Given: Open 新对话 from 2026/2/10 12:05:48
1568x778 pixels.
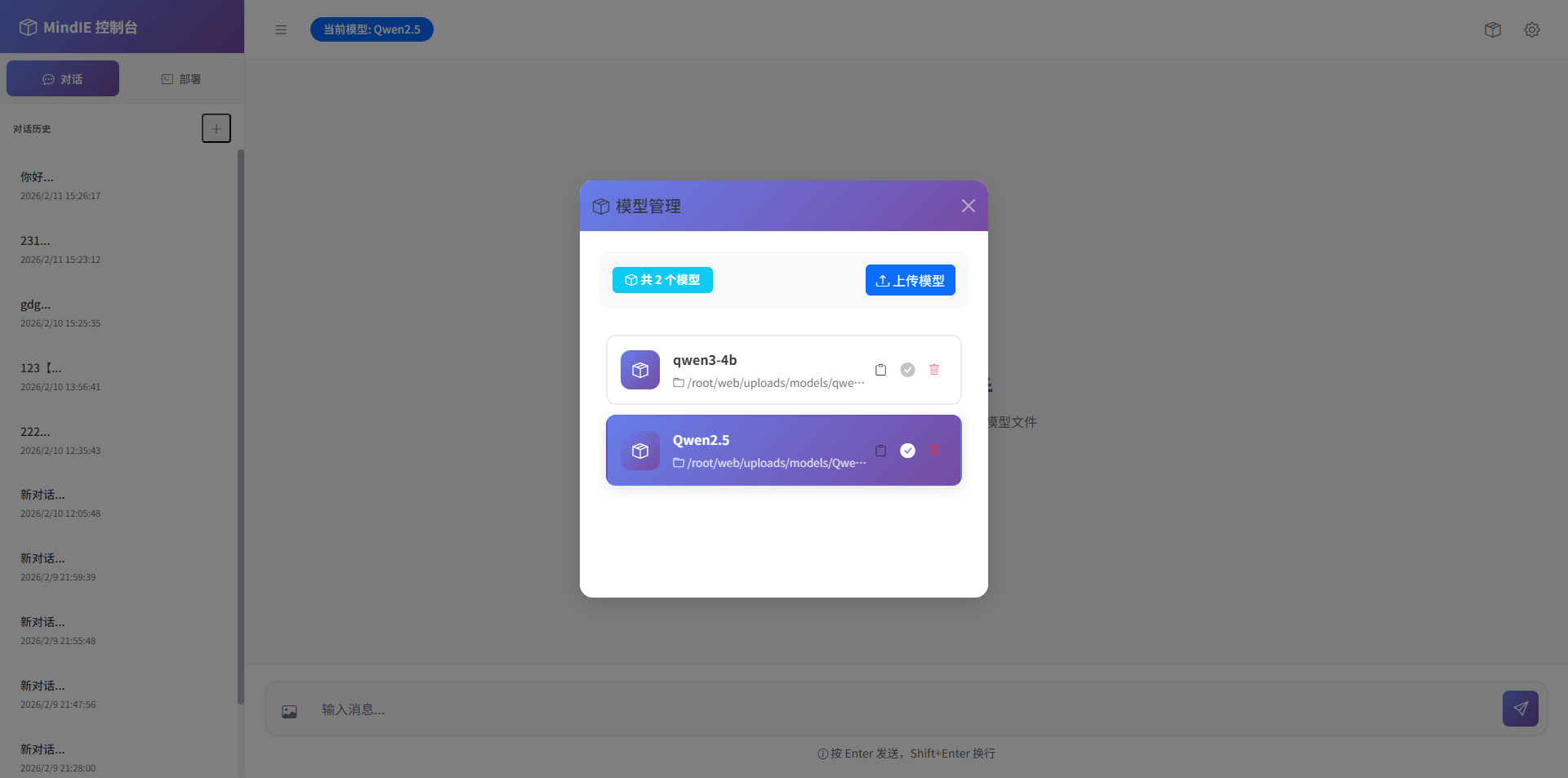Looking at the screenshot, I should click(x=119, y=503).
